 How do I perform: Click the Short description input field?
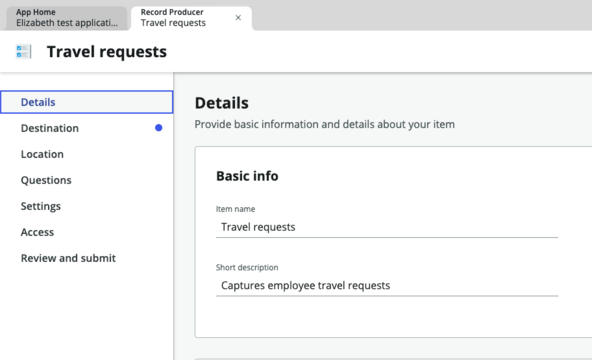click(387, 286)
